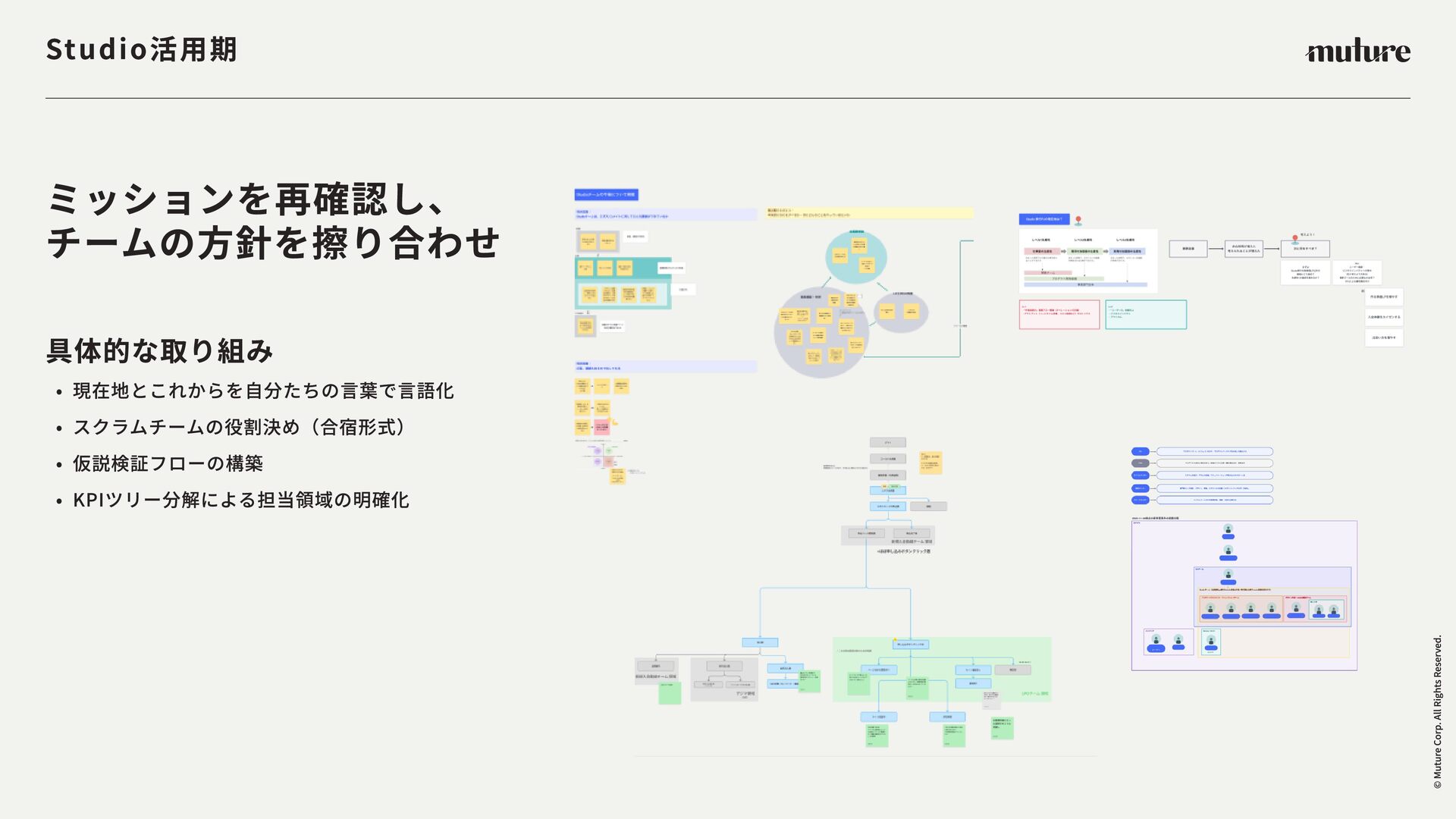Click the Studio活用期 slide title

point(142,50)
